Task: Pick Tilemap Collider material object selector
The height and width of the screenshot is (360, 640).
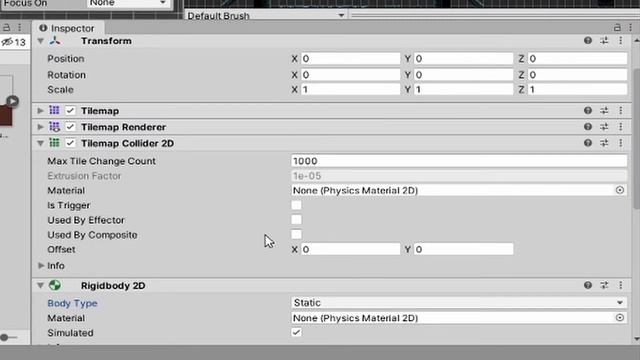Action: pyautogui.click(x=620, y=190)
